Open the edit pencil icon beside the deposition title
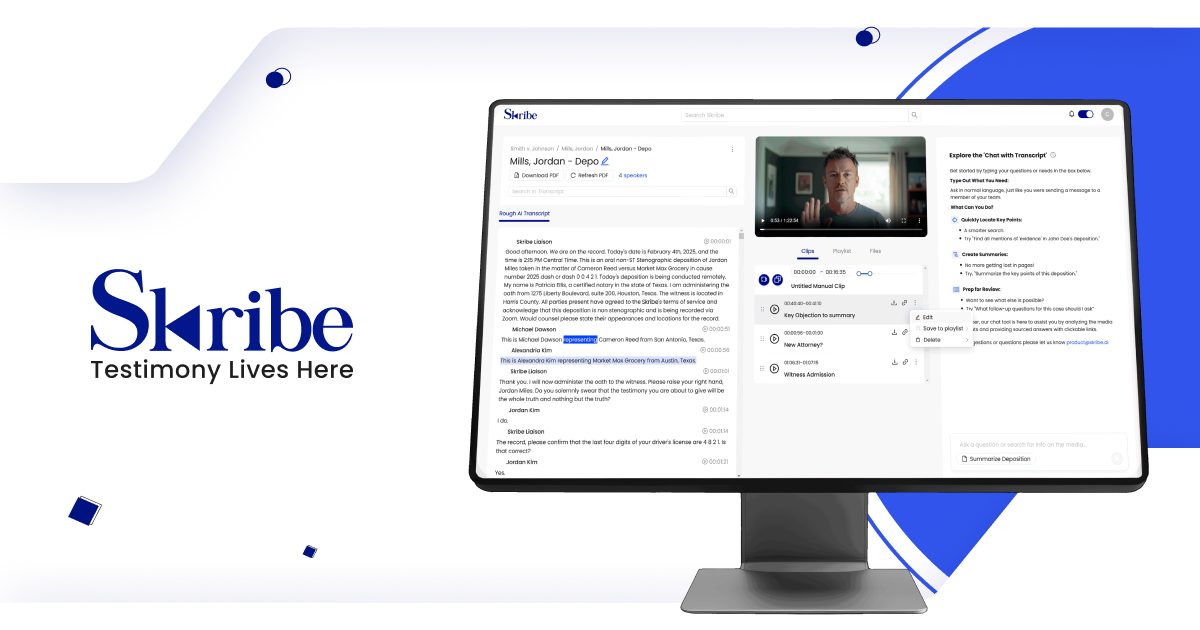This screenshot has width=1200, height=630. 605,160
